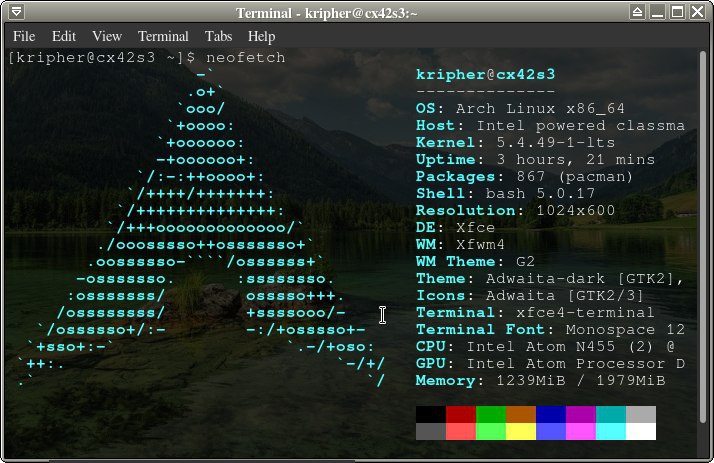Open the Help menu
714x463 pixels.
[261, 36]
